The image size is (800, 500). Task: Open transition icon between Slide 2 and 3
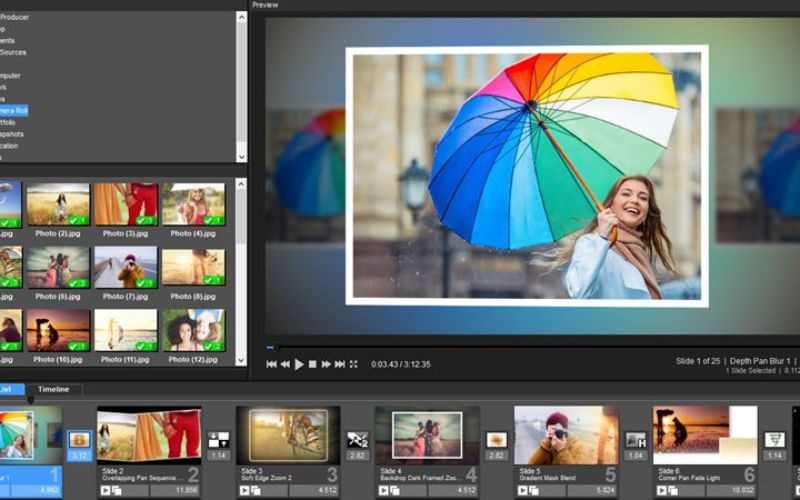click(x=218, y=439)
